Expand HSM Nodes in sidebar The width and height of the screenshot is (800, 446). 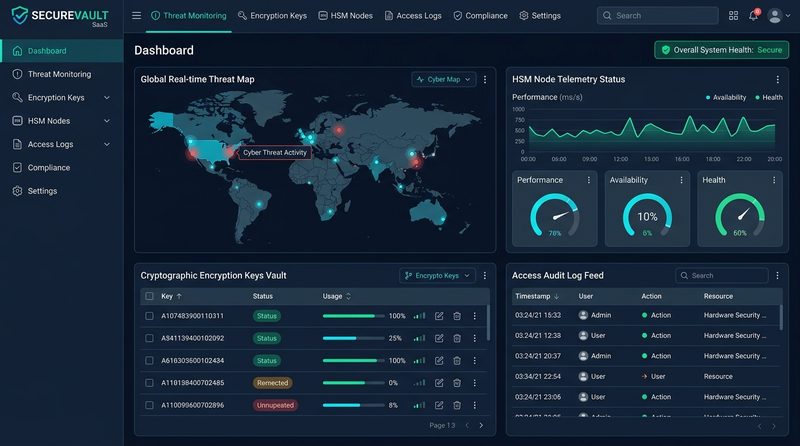coord(107,121)
